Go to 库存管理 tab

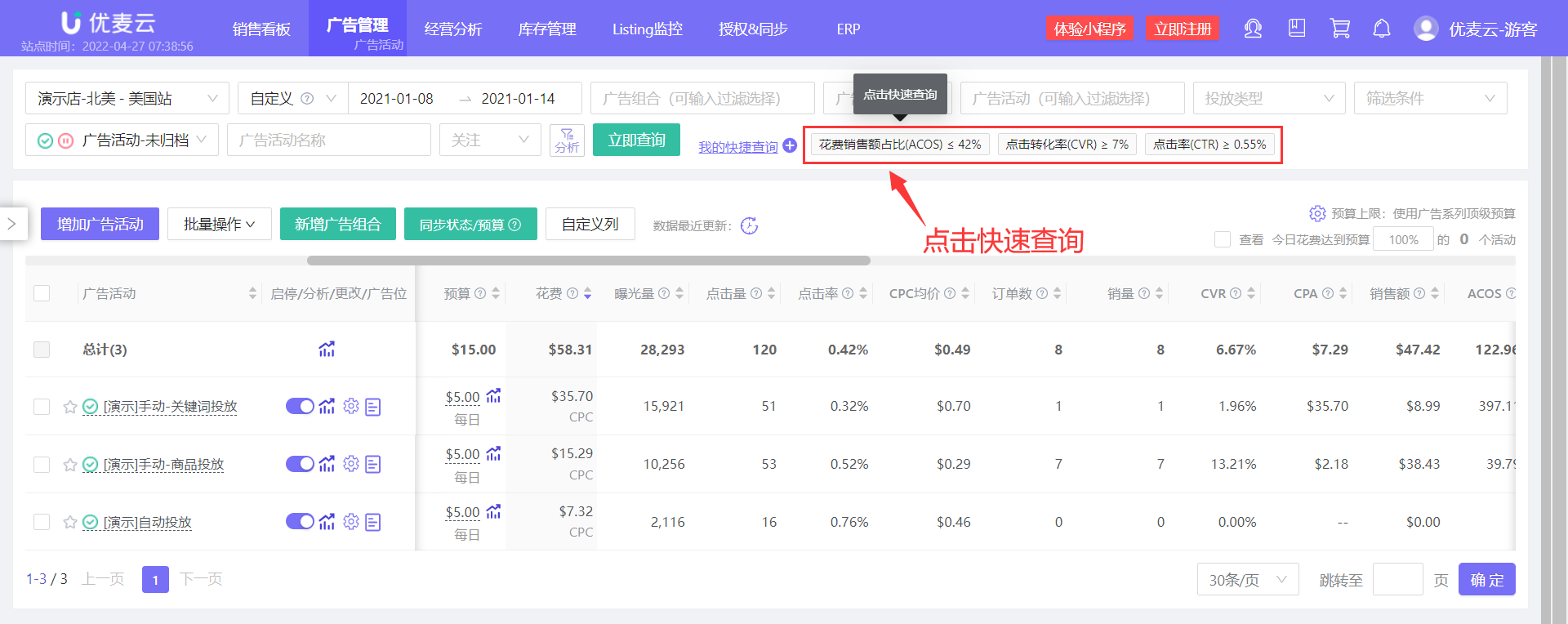pyautogui.click(x=547, y=29)
